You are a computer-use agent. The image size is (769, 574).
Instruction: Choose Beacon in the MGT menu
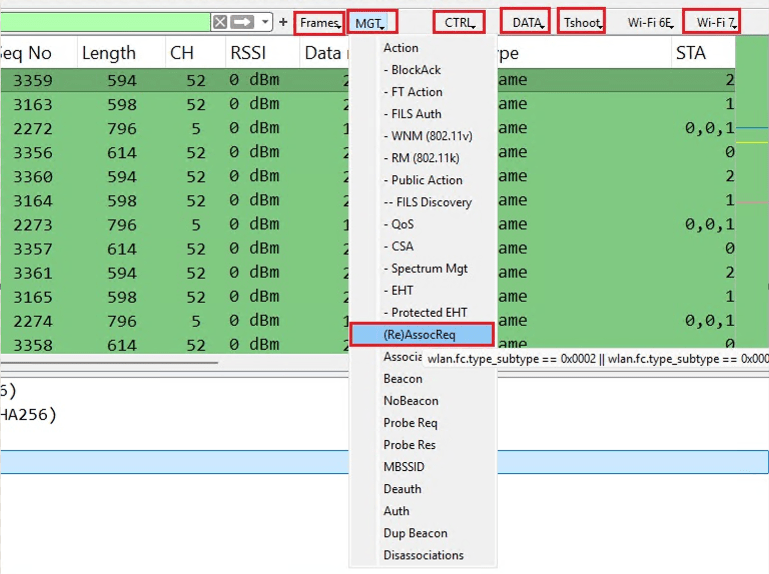[403, 379]
